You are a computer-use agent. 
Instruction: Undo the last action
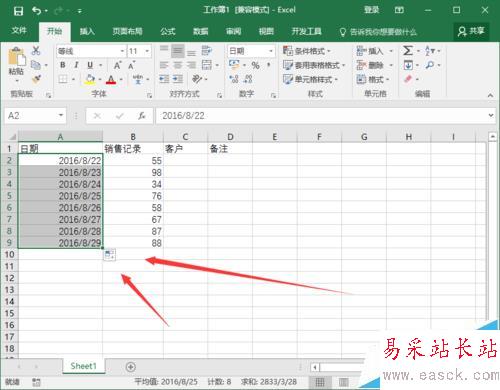click(x=37, y=11)
